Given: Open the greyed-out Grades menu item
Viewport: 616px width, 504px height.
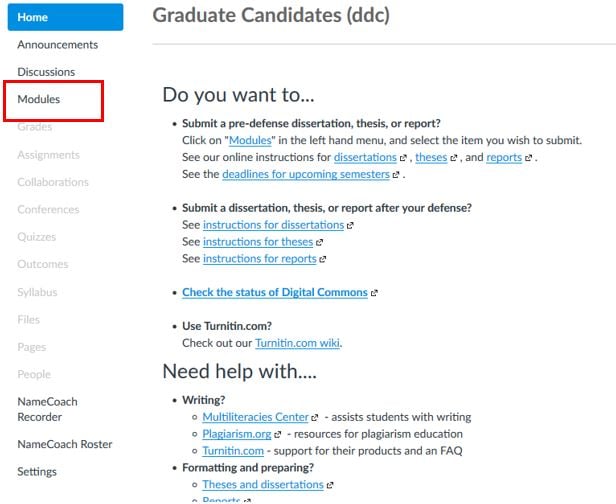Looking at the screenshot, I should click(35, 127).
